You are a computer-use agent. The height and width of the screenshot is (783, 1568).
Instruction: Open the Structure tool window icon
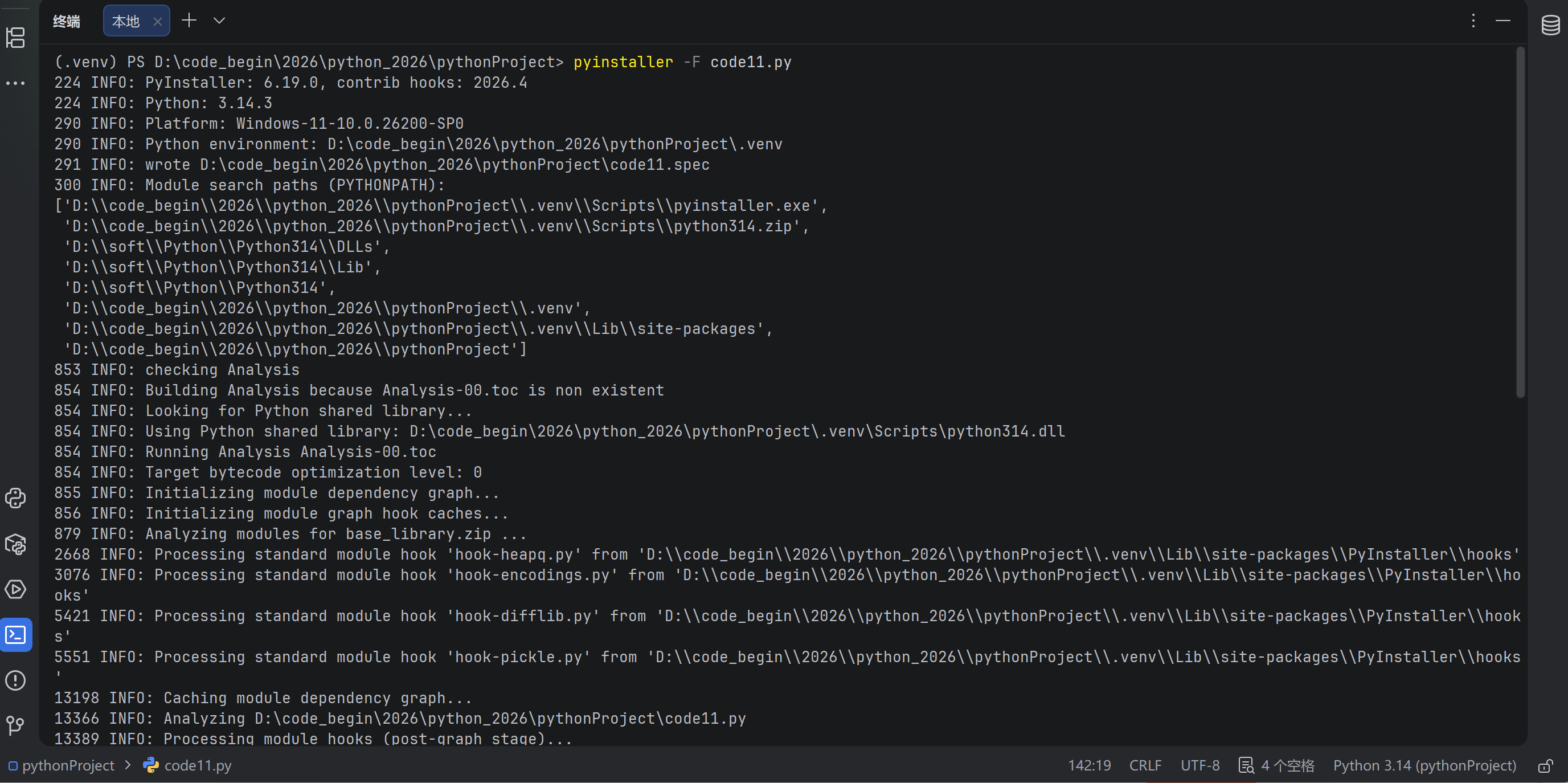click(15, 38)
